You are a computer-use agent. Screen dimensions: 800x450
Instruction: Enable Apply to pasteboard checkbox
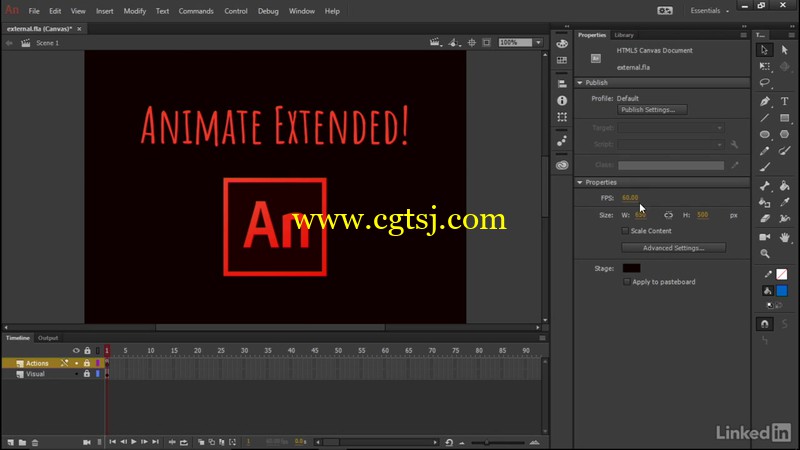click(x=627, y=282)
